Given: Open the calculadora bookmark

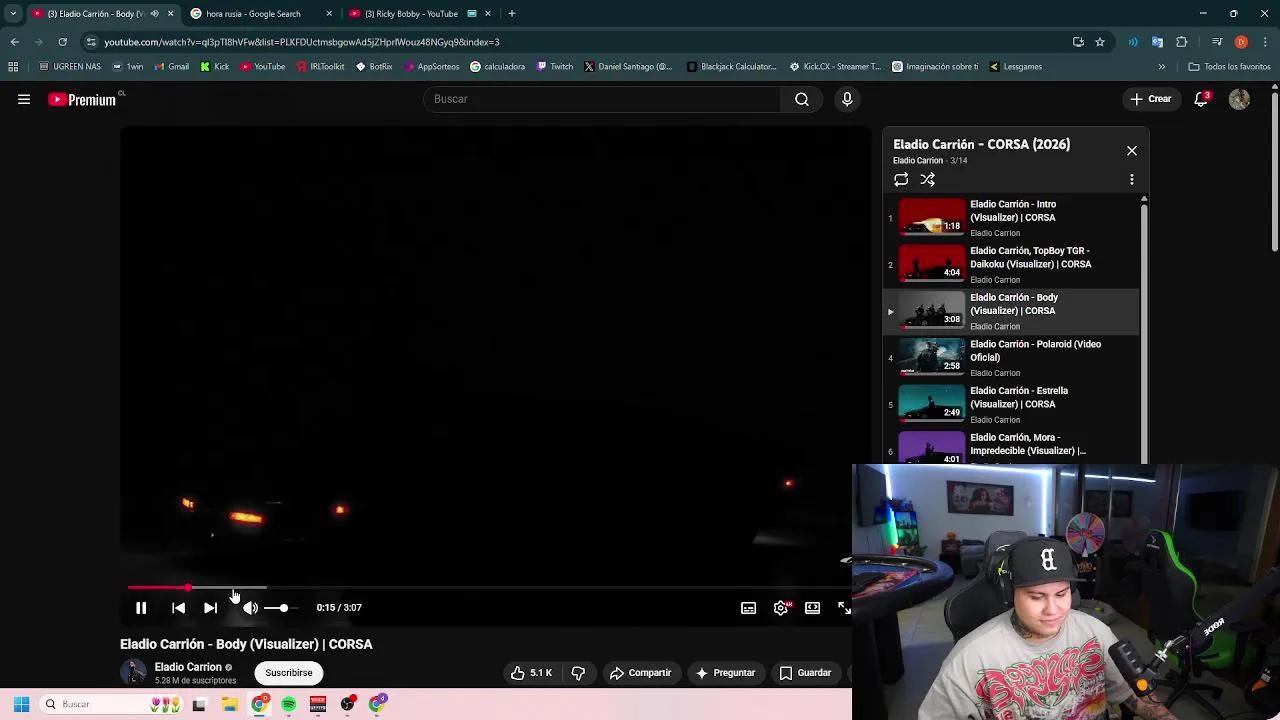Looking at the screenshot, I should 497,67.
